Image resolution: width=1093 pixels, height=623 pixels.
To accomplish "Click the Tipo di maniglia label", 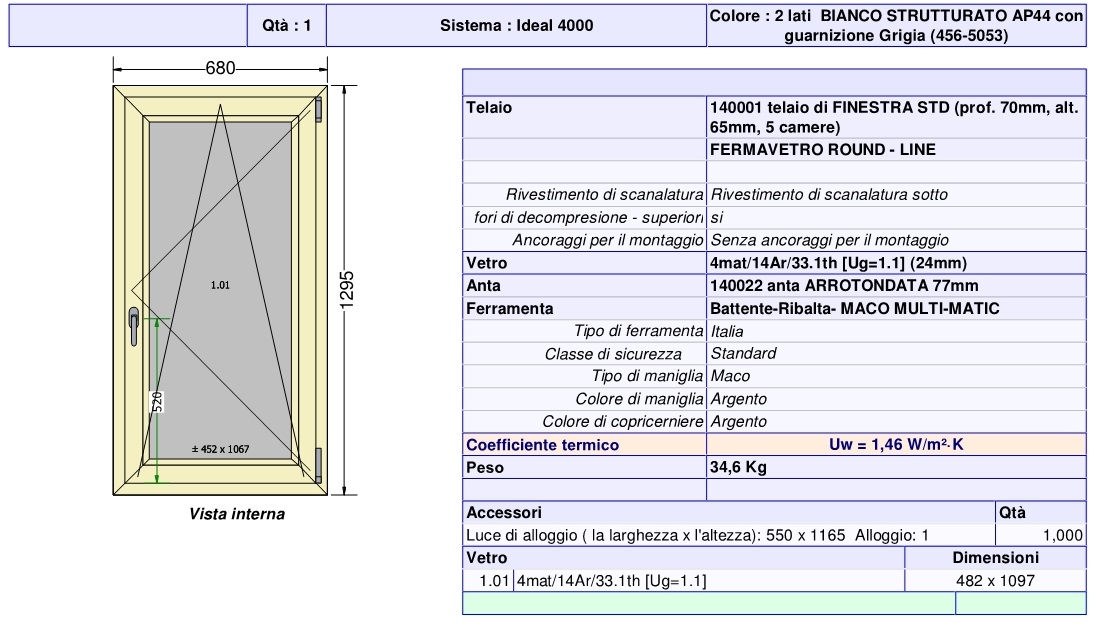I will [x=648, y=376].
